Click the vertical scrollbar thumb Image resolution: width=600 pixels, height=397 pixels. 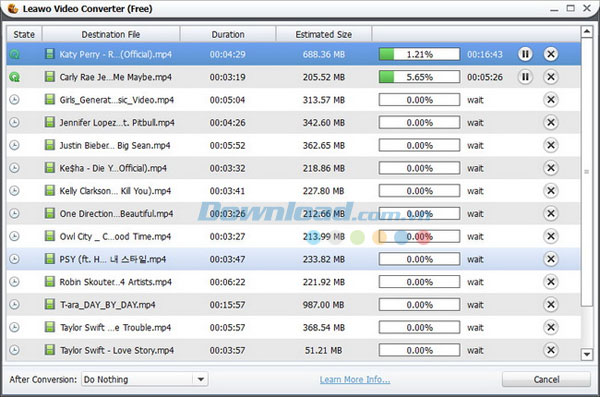click(587, 172)
